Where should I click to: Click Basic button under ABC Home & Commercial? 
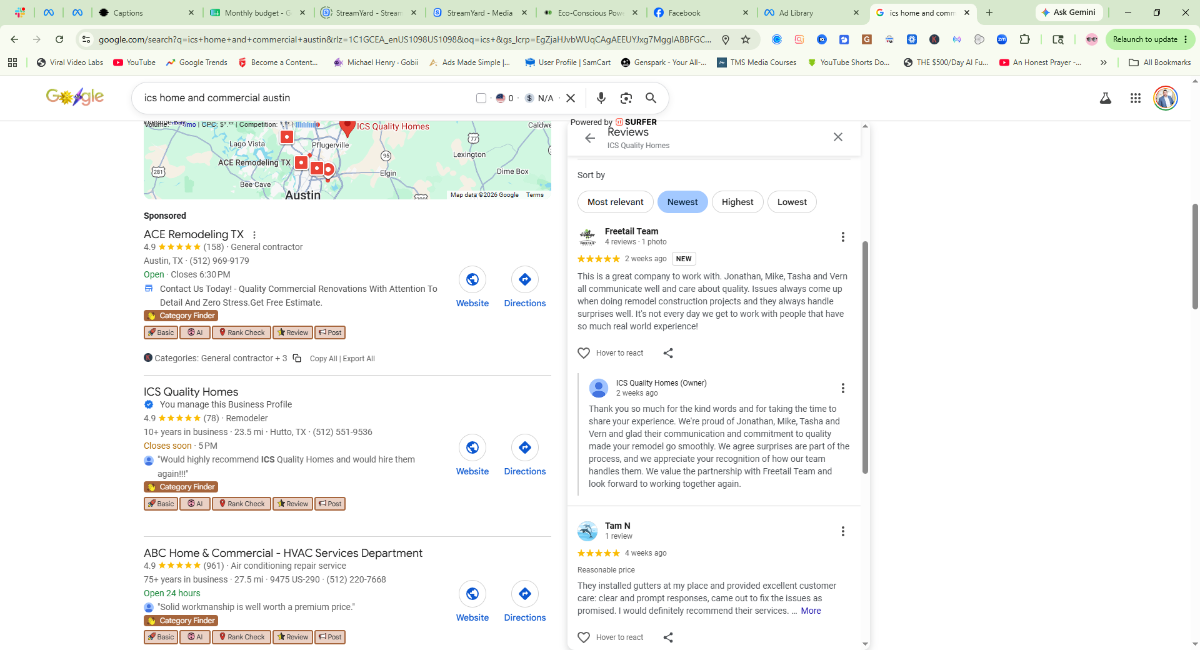point(161,637)
